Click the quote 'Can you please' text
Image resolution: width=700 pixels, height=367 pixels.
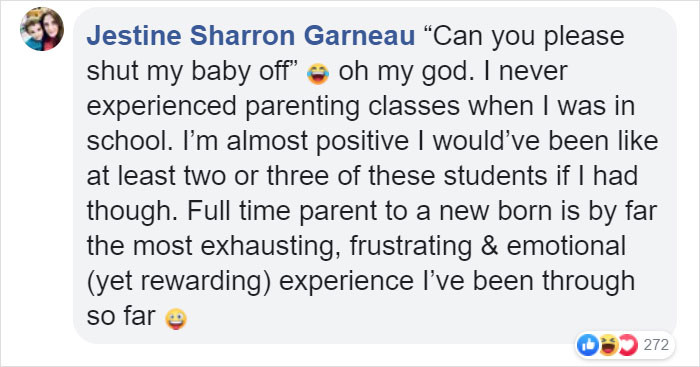[522, 37]
